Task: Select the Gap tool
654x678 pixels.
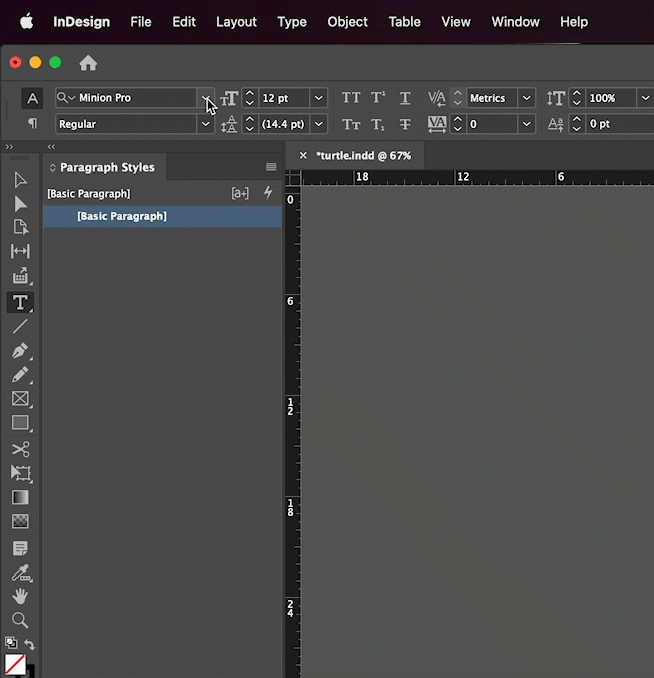Action: pyautogui.click(x=20, y=251)
